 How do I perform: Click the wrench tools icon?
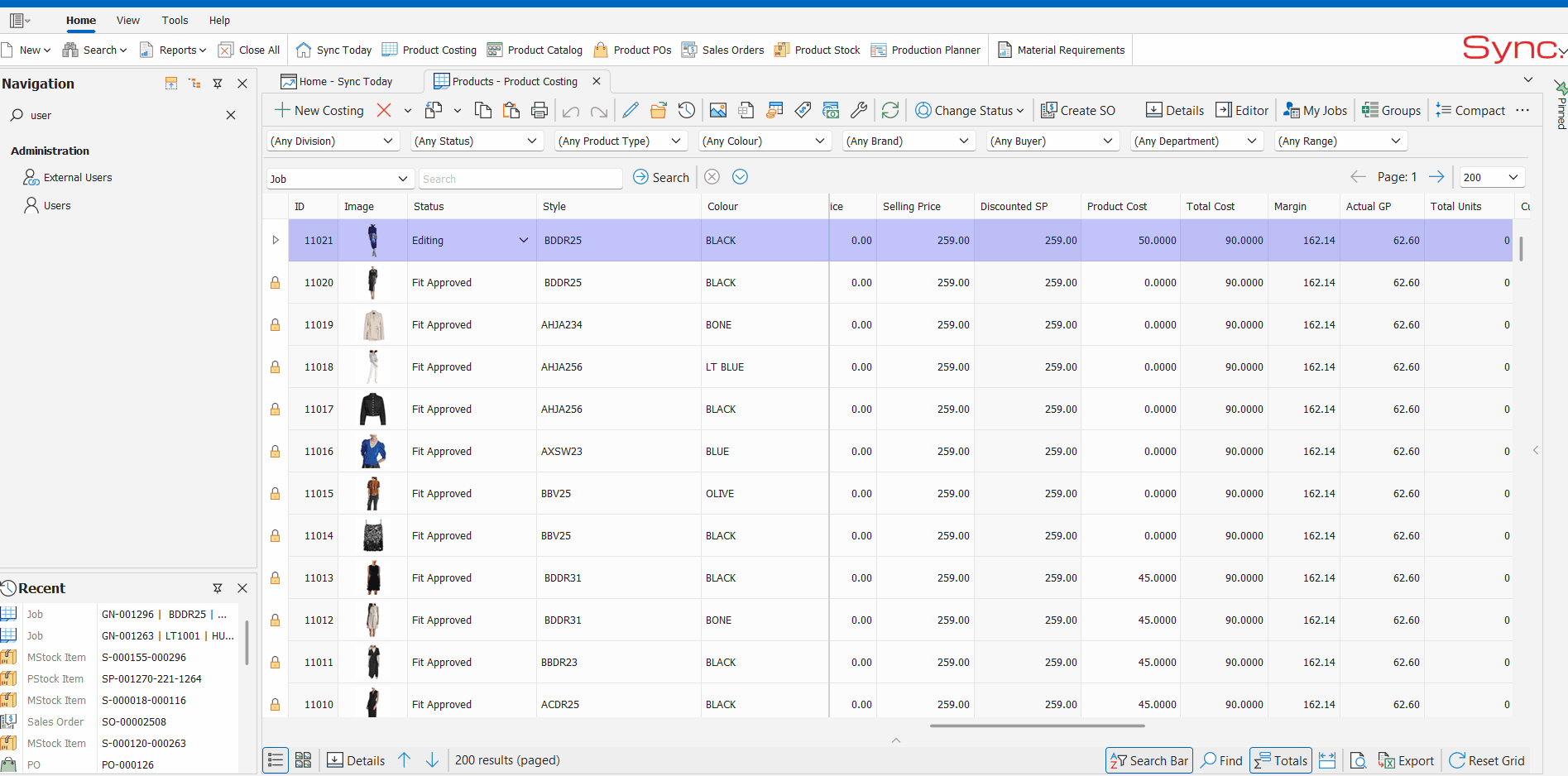pos(859,110)
